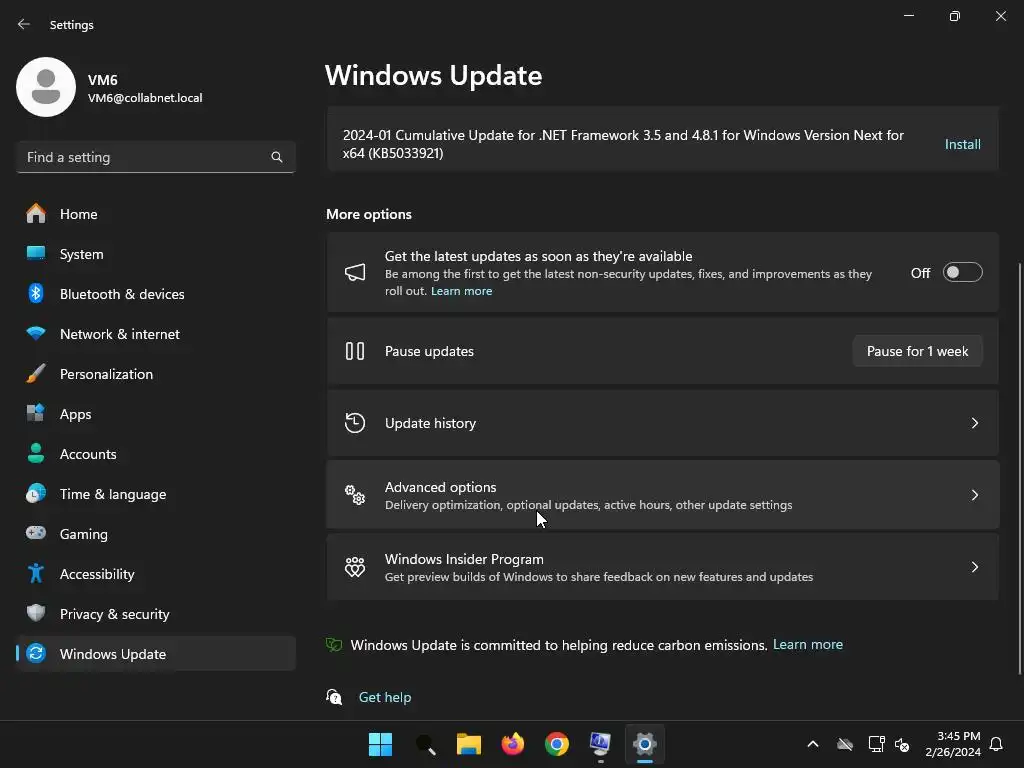
Task: Open Firefox from the taskbar
Action: pyautogui.click(x=513, y=744)
